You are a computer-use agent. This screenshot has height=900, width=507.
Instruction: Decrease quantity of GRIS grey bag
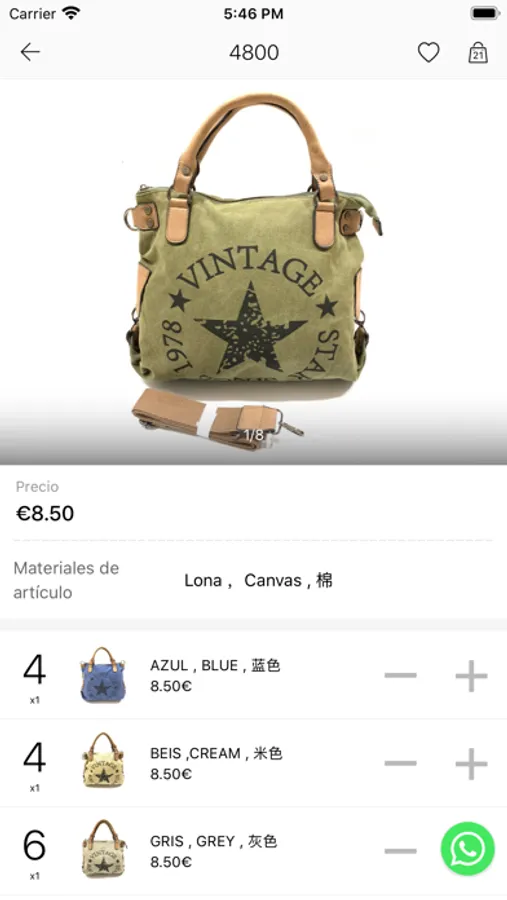click(x=401, y=851)
